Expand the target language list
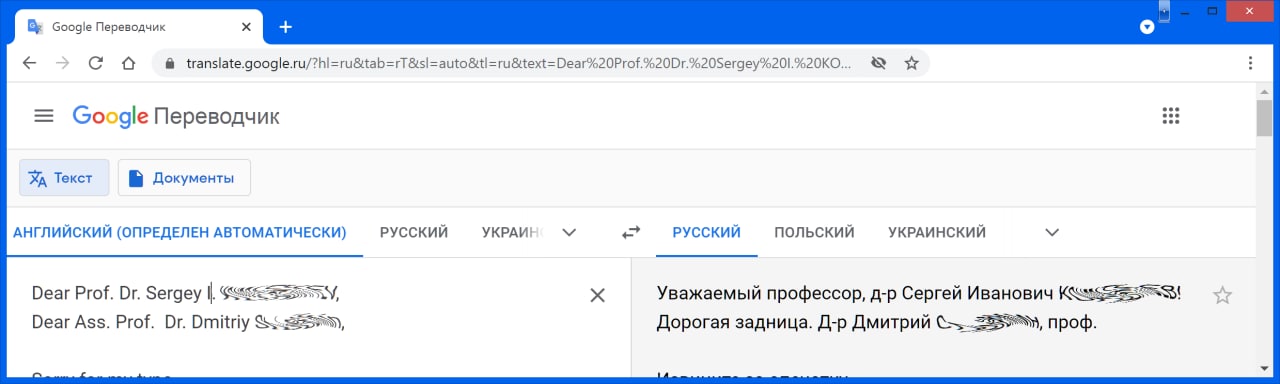Viewport: 1280px width, 384px height. (x=1051, y=232)
